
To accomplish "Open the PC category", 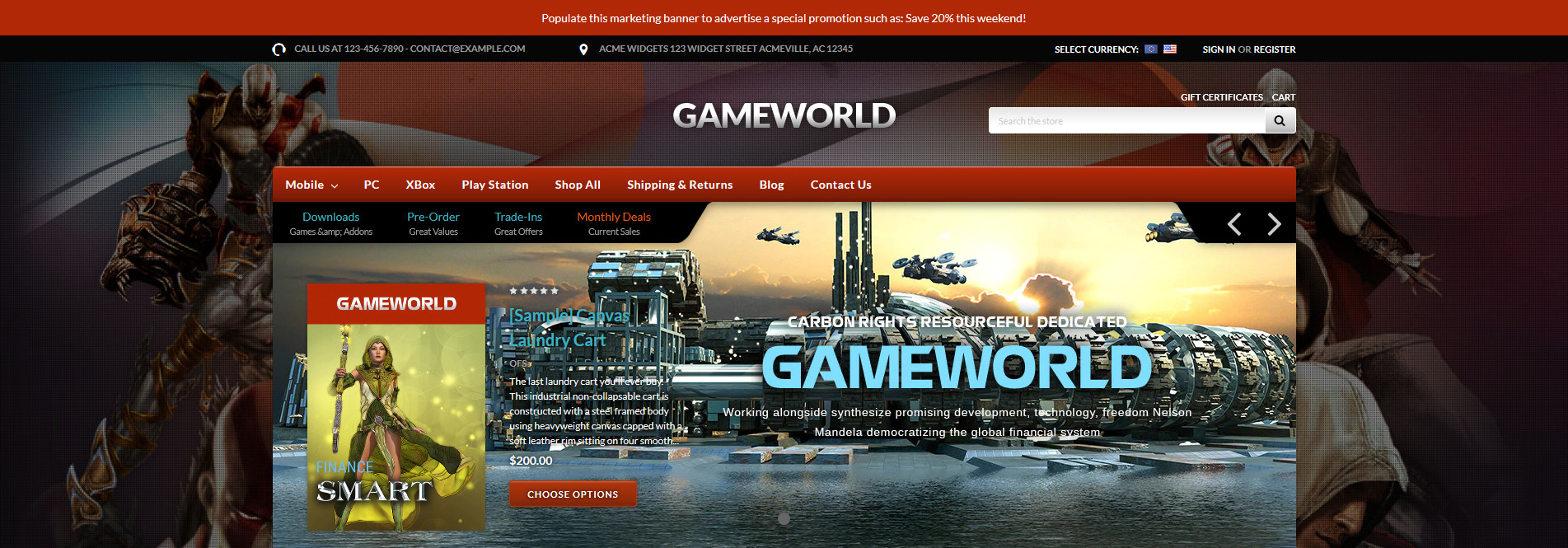I will tap(372, 185).
